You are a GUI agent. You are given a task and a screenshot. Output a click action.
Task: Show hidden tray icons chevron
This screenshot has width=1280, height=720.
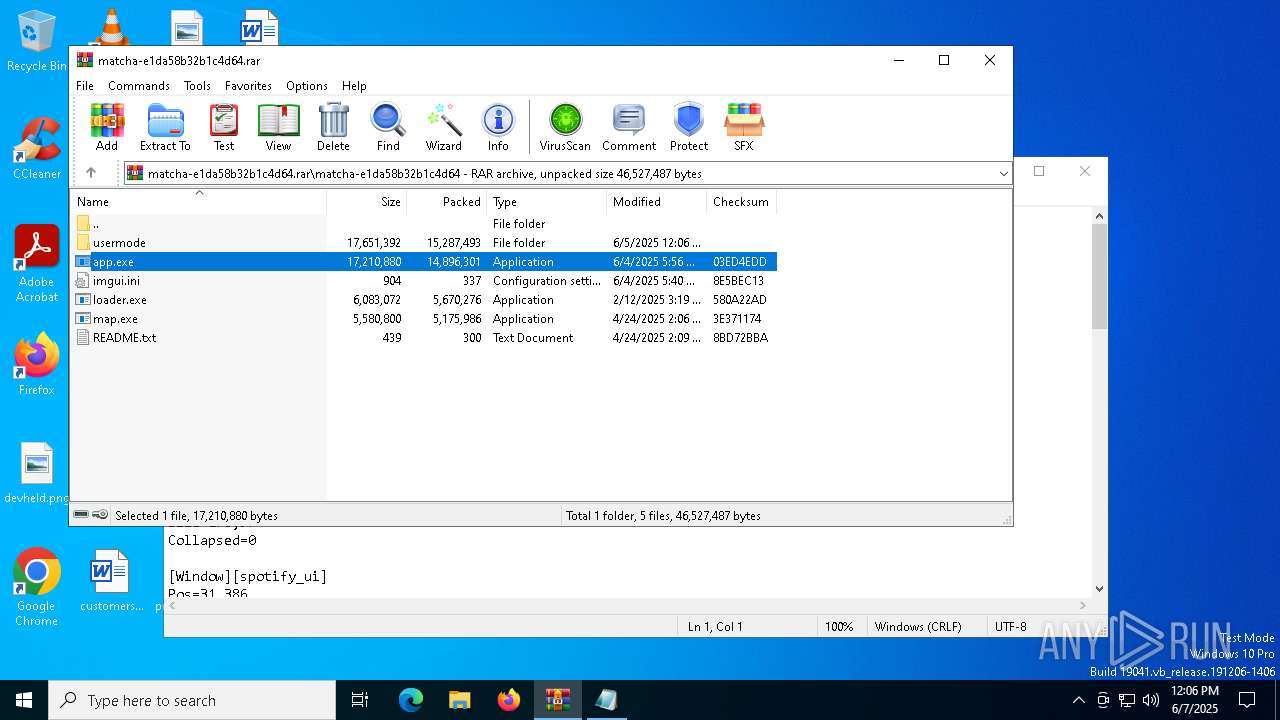click(1078, 700)
